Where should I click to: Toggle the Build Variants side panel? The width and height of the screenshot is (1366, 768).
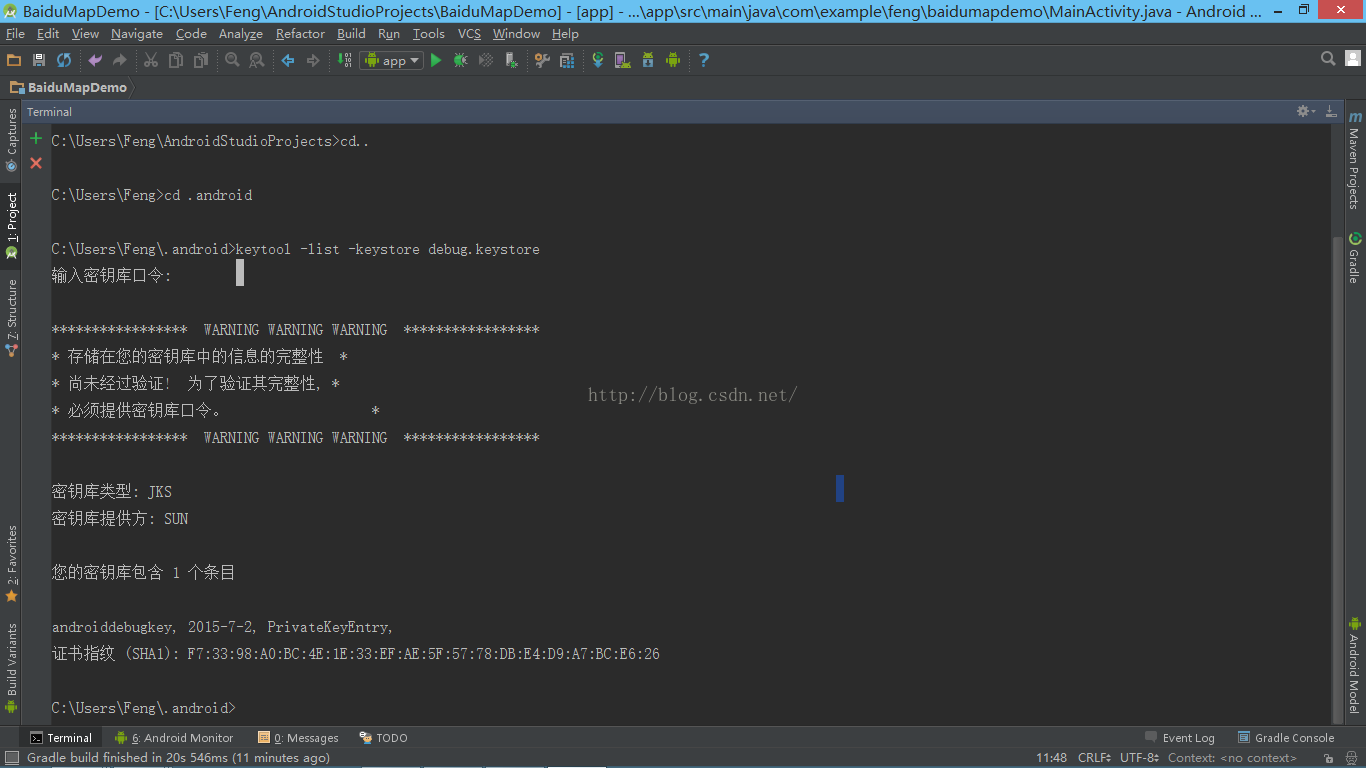click(x=11, y=668)
